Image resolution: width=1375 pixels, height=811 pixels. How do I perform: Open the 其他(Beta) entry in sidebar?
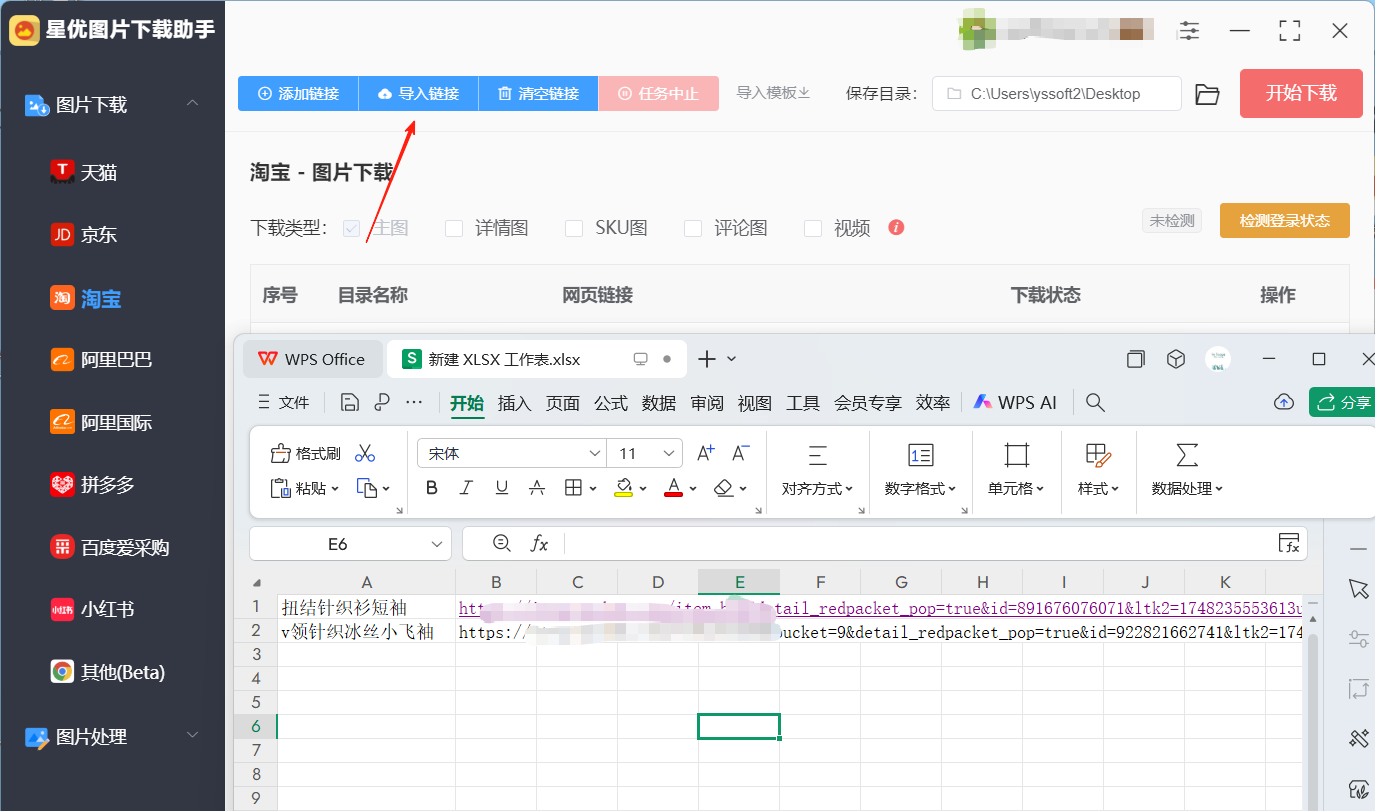click(108, 671)
